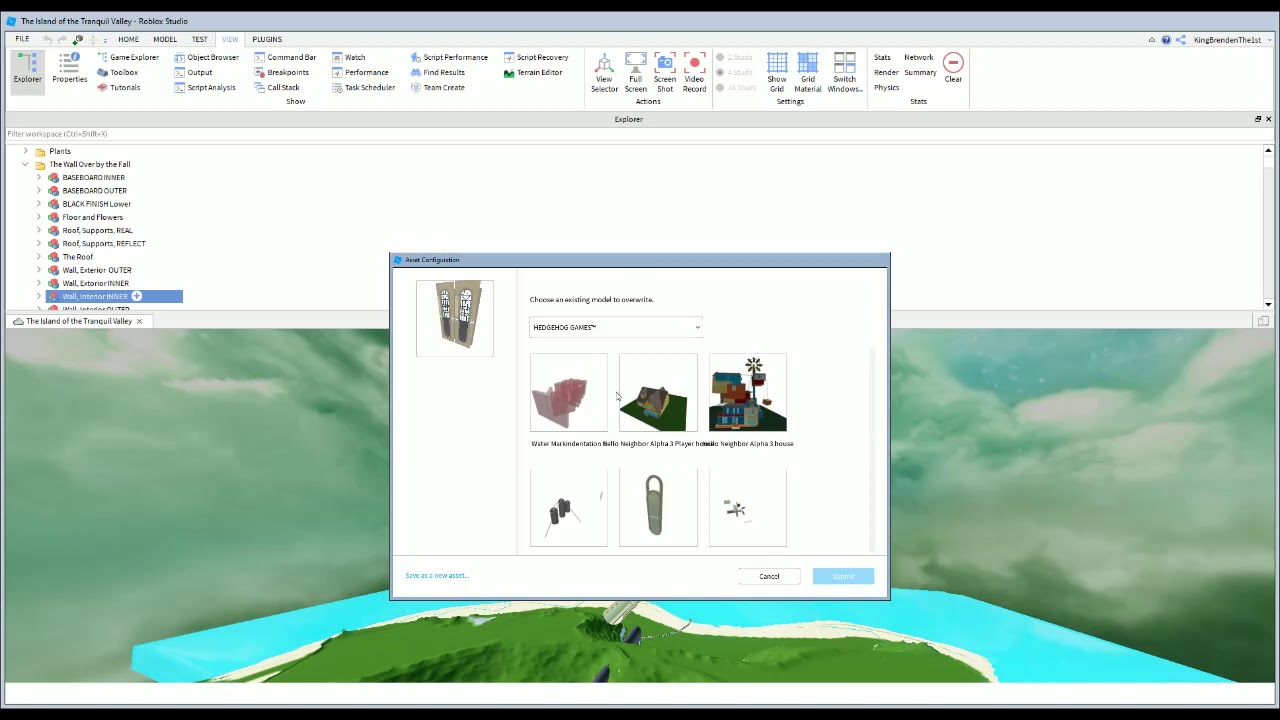This screenshot has width=1280, height=720.
Task: Expand Floor and Flowers model
Action: point(39,217)
